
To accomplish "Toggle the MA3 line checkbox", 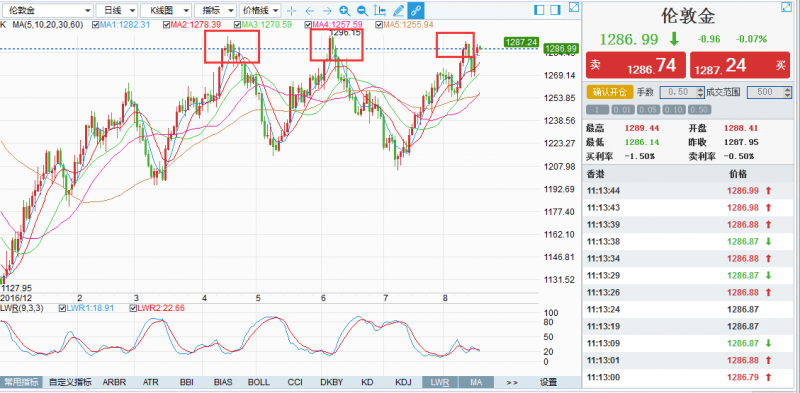I will tap(238, 24).
